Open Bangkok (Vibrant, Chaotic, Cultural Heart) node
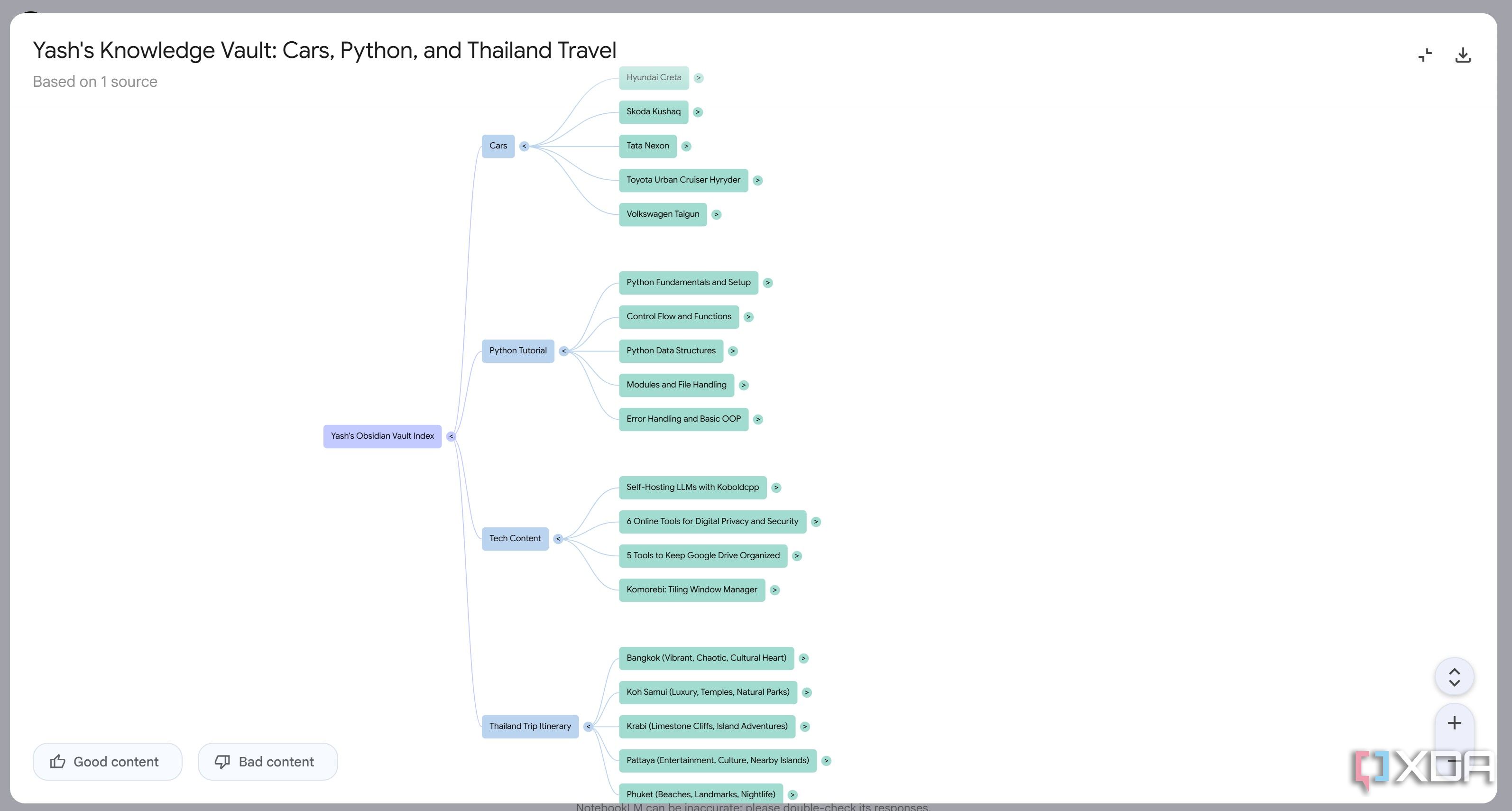Image resolution: width=1512 pixels, height=811 pixels. 706,658
